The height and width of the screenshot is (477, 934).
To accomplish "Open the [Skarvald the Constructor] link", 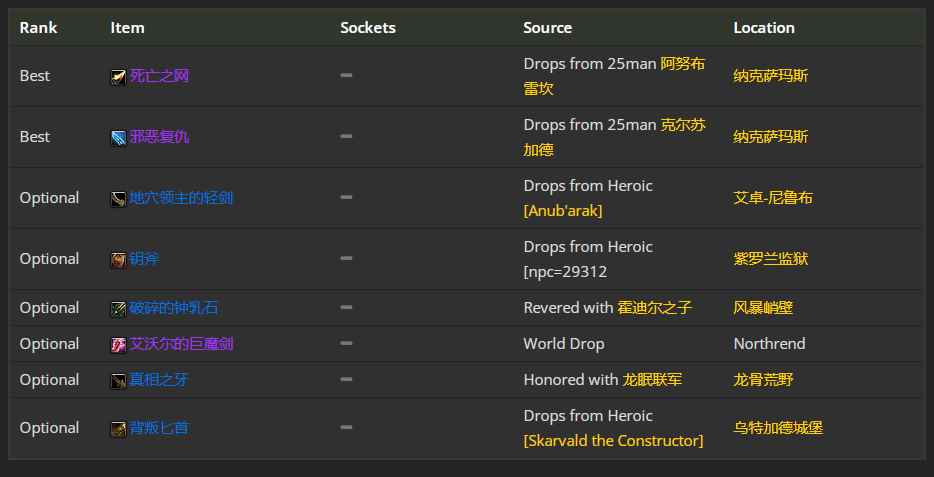I will click(613, 440).
